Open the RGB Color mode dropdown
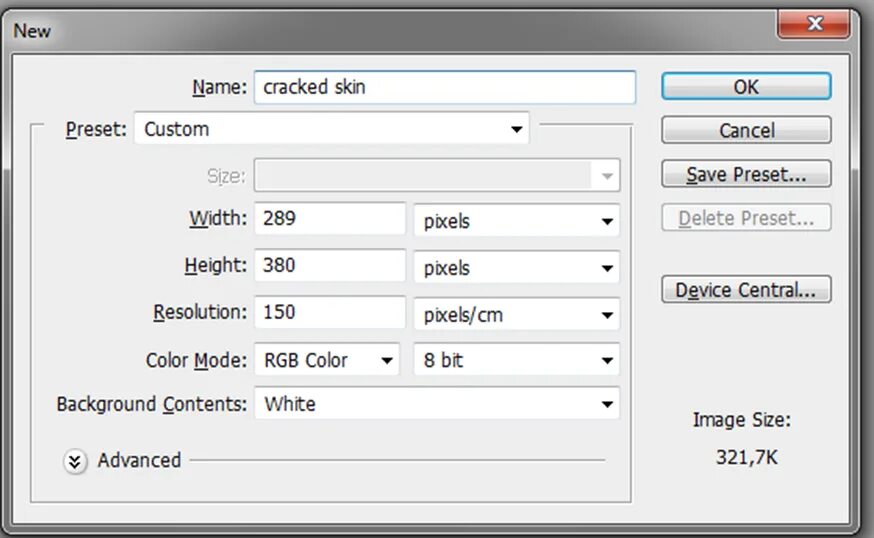Screen dimensions: 874x538 327,360
